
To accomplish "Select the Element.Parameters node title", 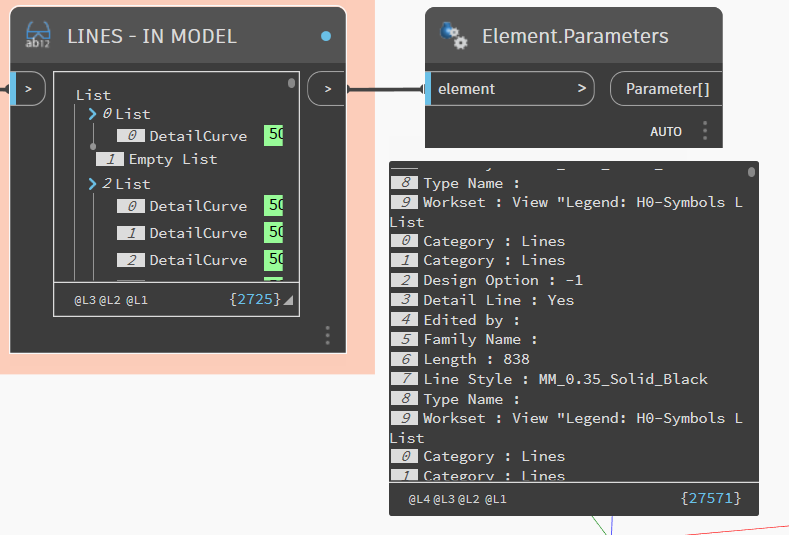I will 575,36.
